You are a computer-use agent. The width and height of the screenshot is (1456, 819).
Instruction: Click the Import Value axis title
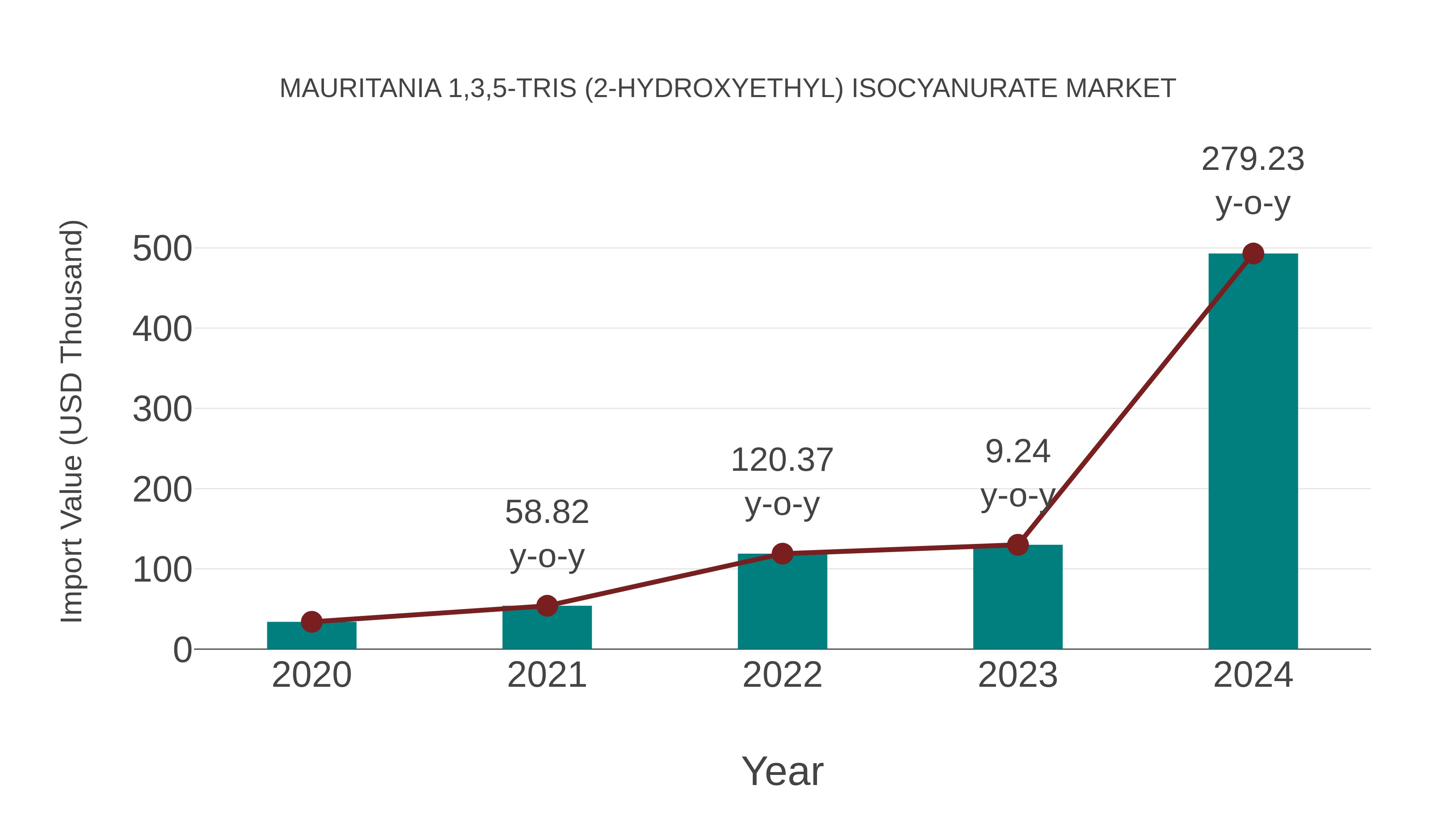click(72, 422)
